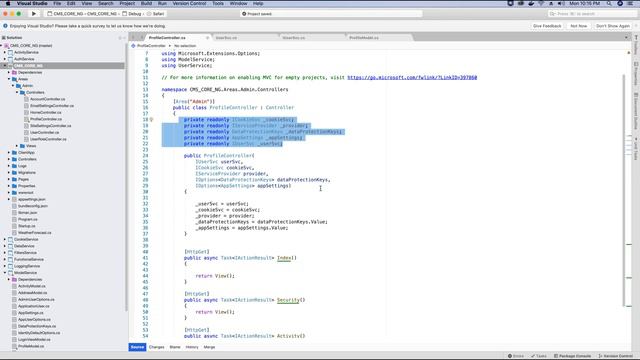Open DataProtectionKeys.cs in the Solution tree
Screen dimensions: 640x360
coord(37,326)
